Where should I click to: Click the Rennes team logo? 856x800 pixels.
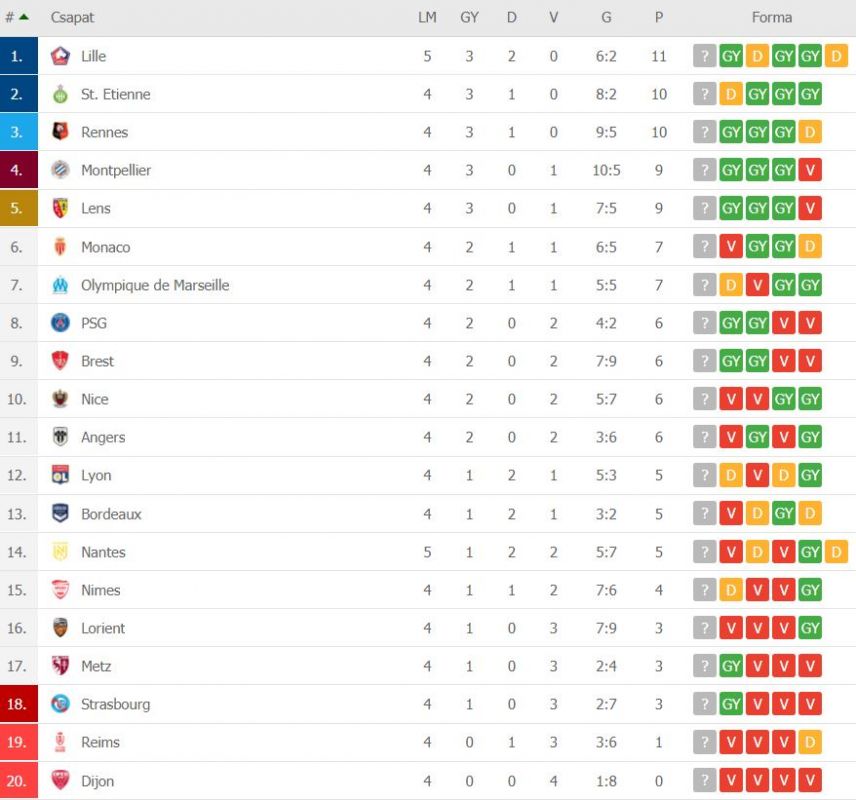[x=60, y=132]
